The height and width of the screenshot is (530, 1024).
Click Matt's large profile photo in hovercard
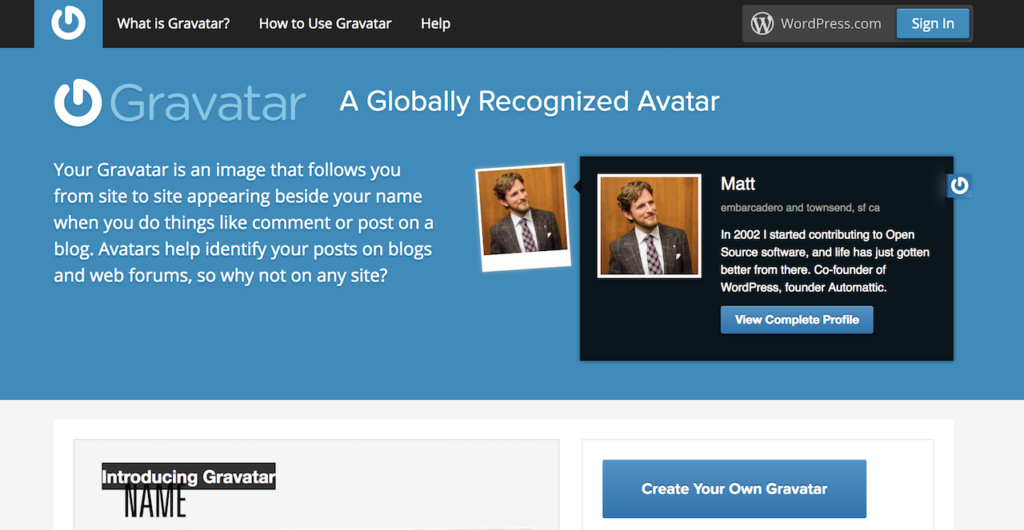tap(648, 225)
